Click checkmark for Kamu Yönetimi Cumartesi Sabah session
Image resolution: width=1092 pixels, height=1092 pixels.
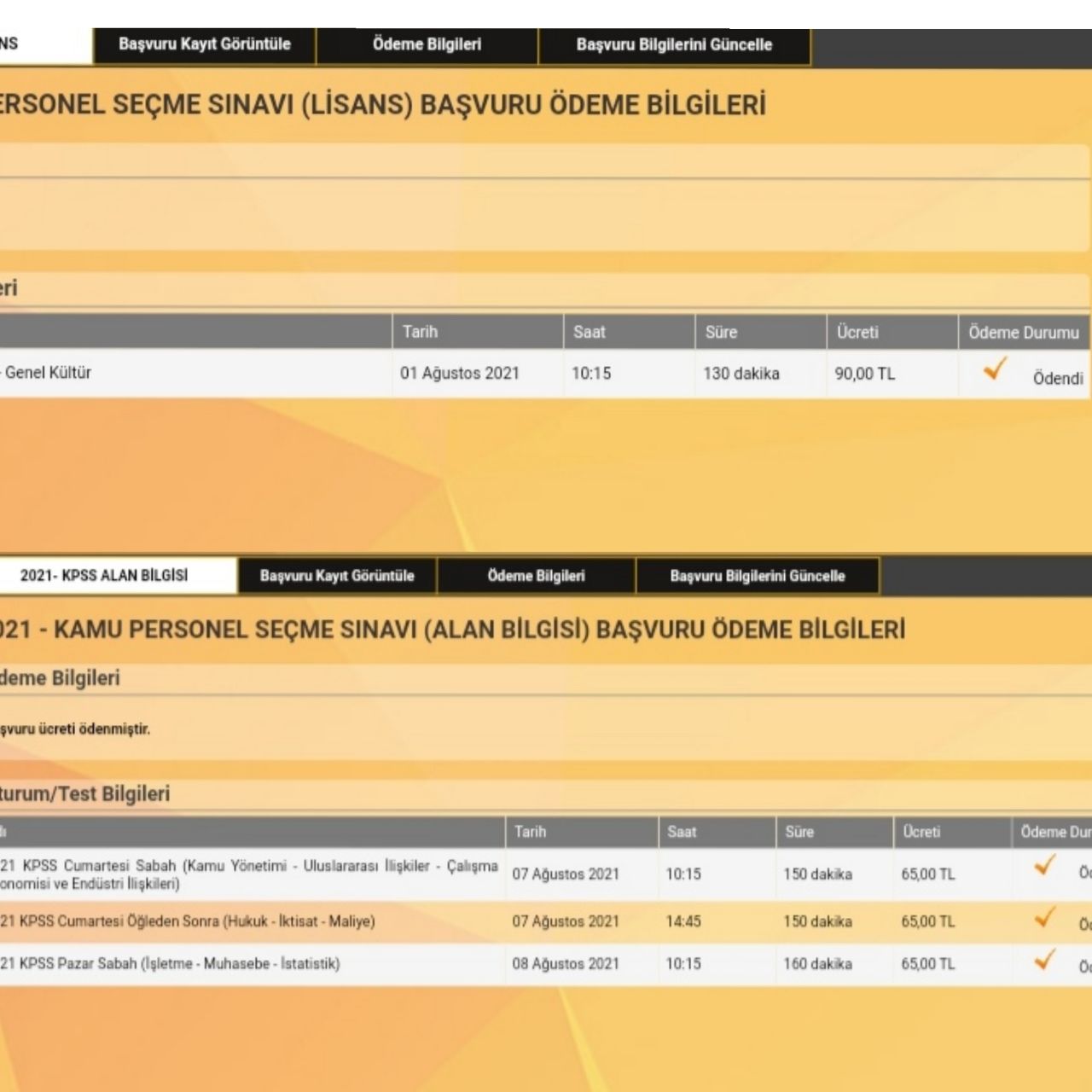(1044, 866)
